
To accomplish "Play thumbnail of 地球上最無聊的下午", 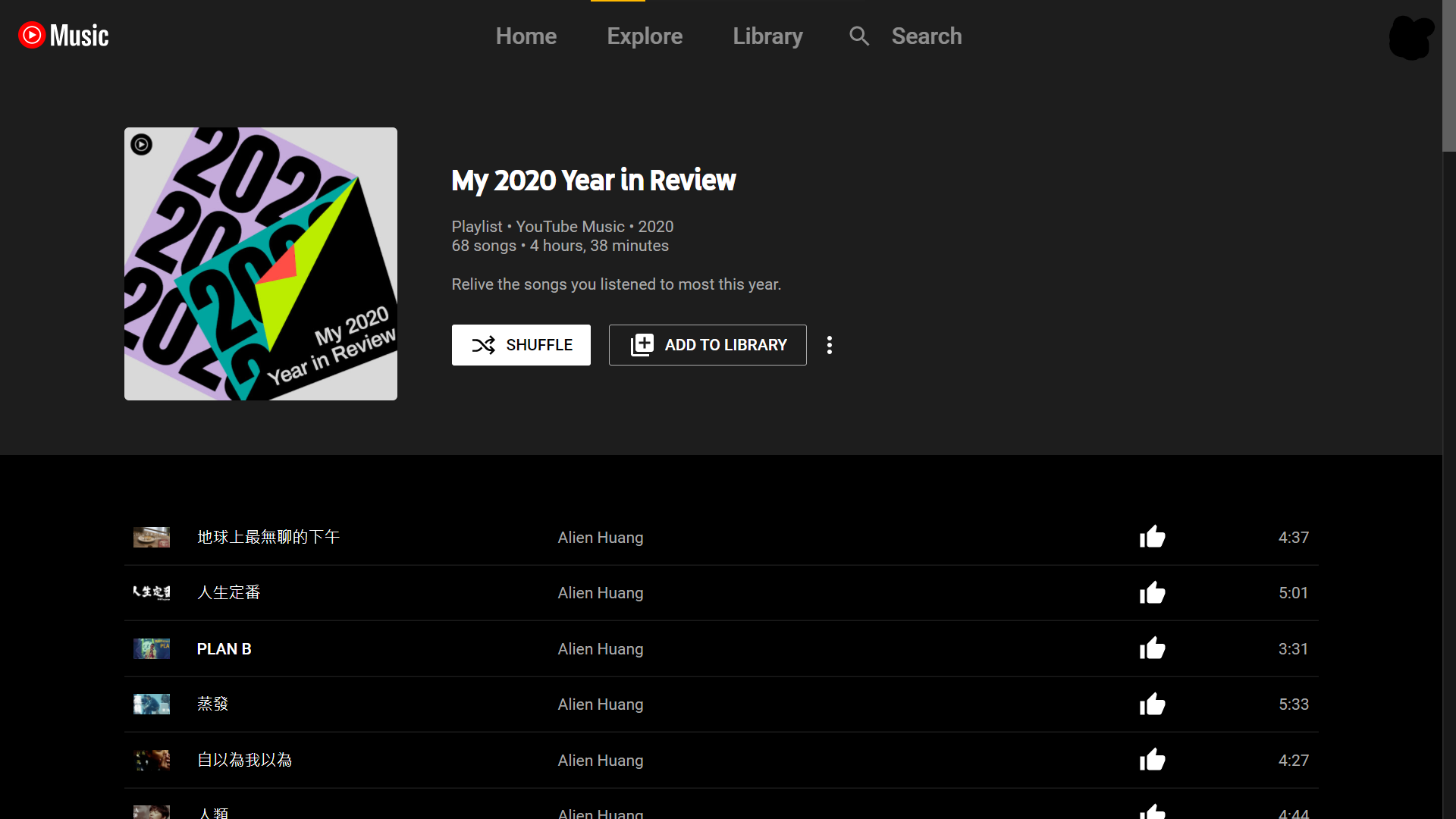I will pyautogui.click(x=152, y=537).
